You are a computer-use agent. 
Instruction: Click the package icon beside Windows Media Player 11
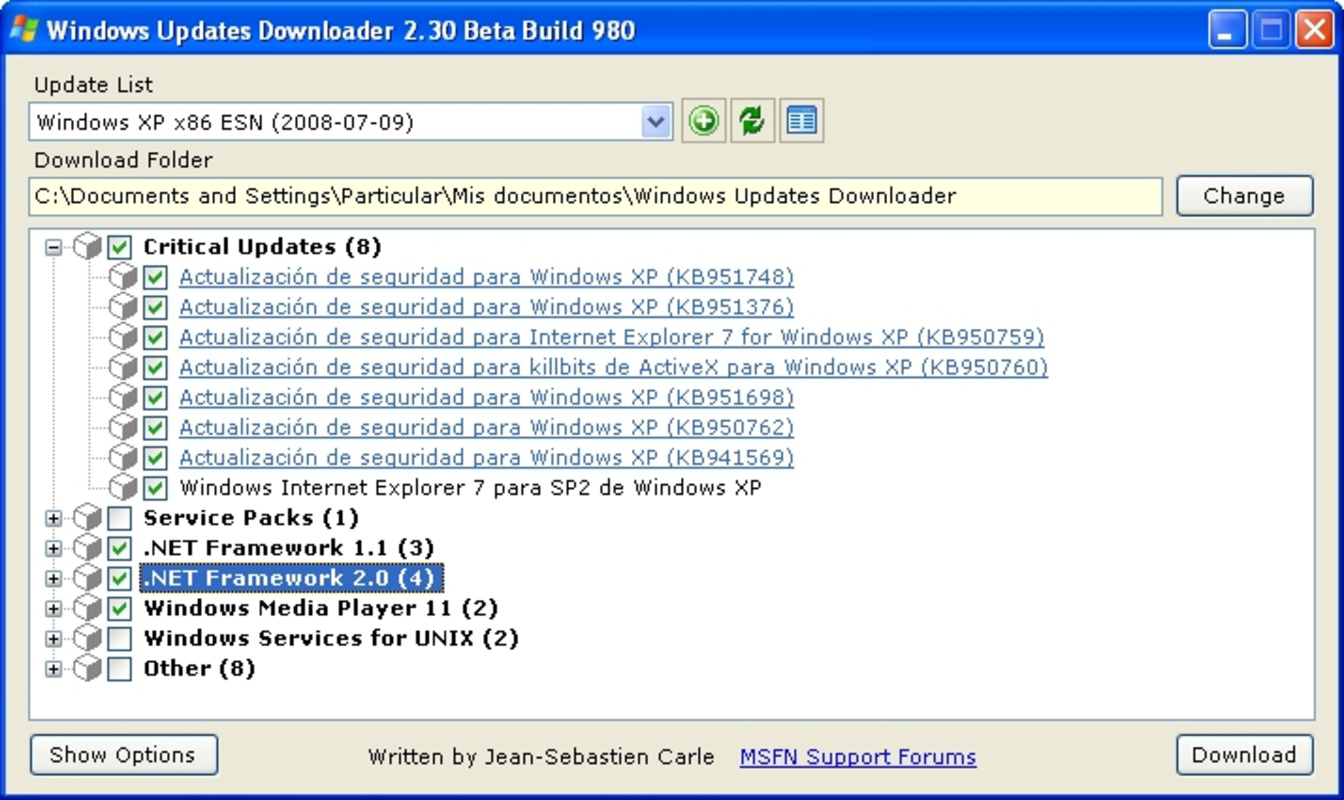coord(88,608)
